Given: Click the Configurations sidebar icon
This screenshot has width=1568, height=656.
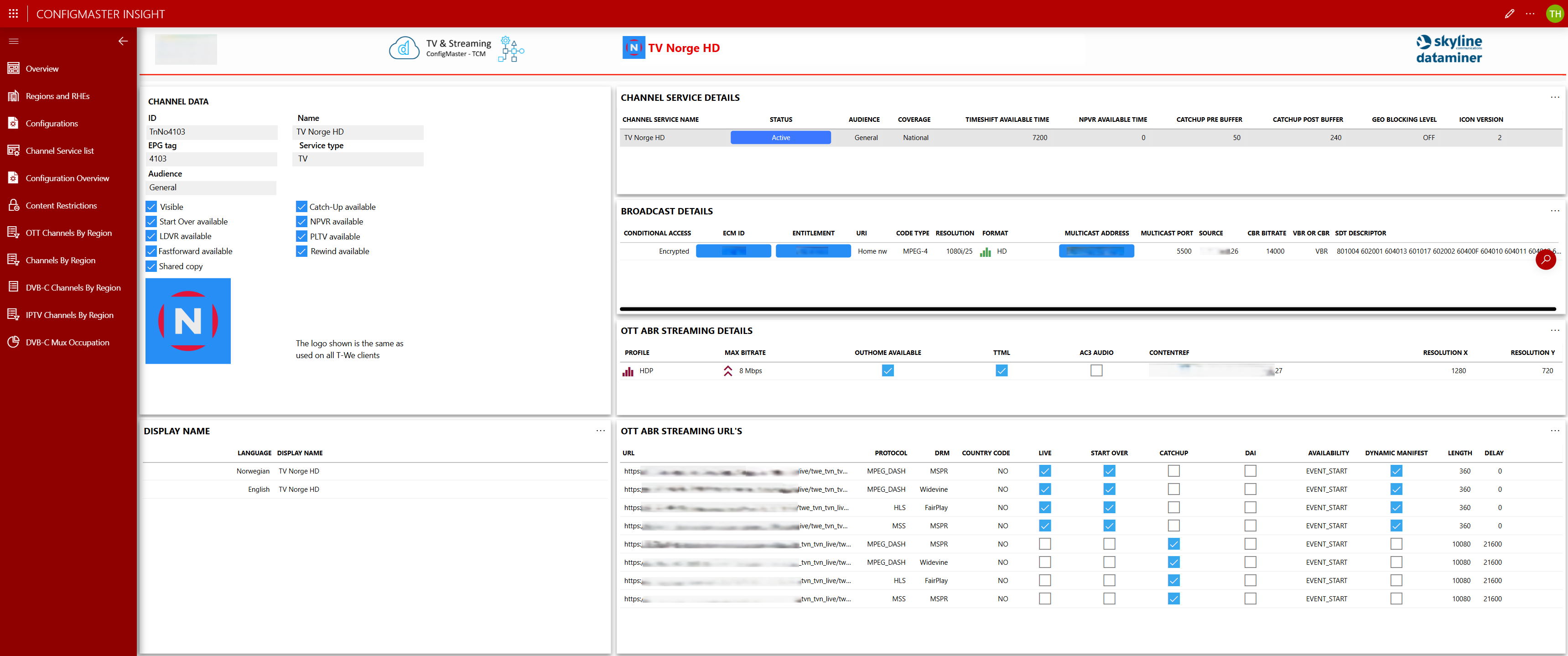Looking at the screenshot, I should (x=13, y=123).
